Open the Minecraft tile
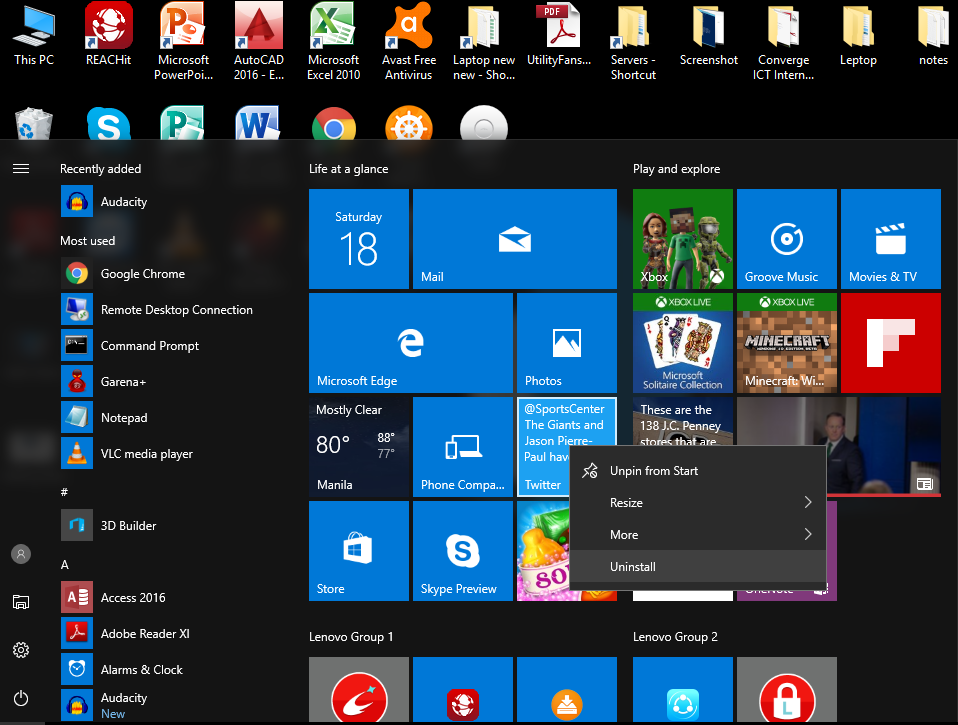This screenshot has width=958, height=725. pyautogui.click(x=786, y=343)
